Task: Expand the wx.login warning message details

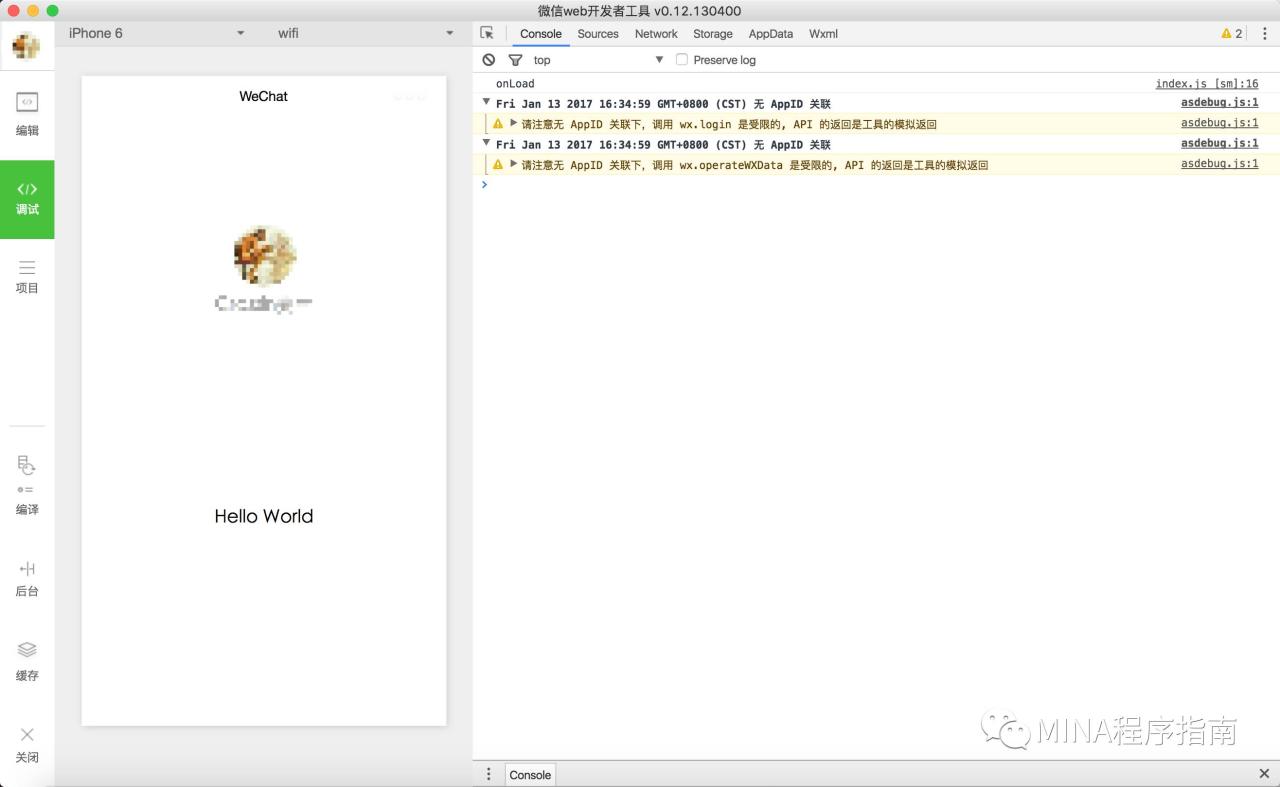Action: [514, 123]
